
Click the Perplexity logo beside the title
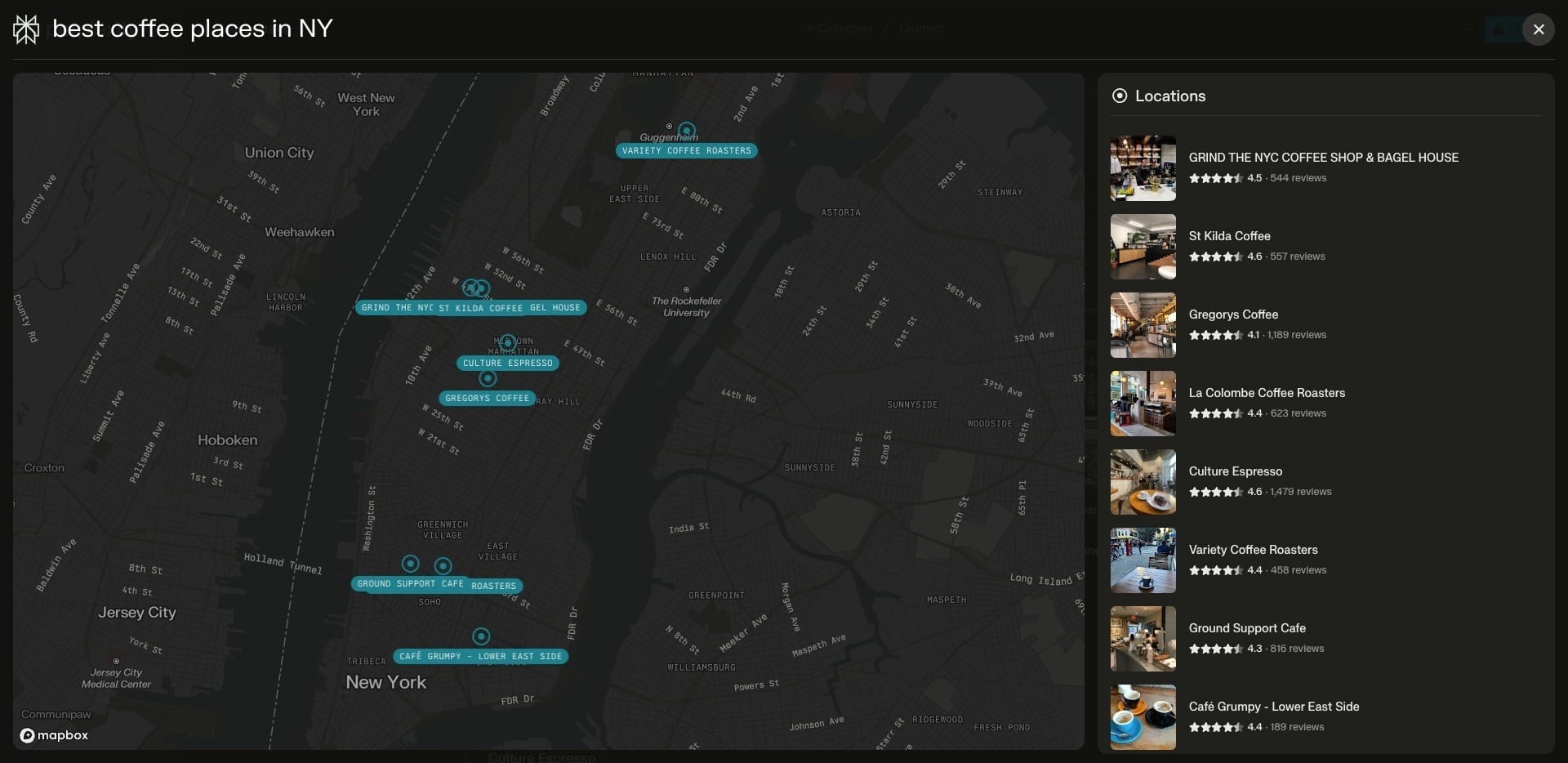[26, 29]
